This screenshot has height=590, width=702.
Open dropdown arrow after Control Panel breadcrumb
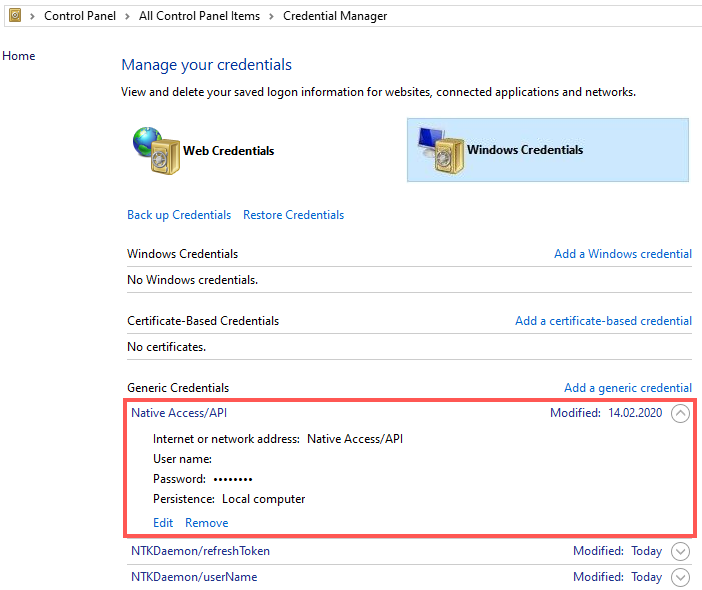tap(128, 17)
